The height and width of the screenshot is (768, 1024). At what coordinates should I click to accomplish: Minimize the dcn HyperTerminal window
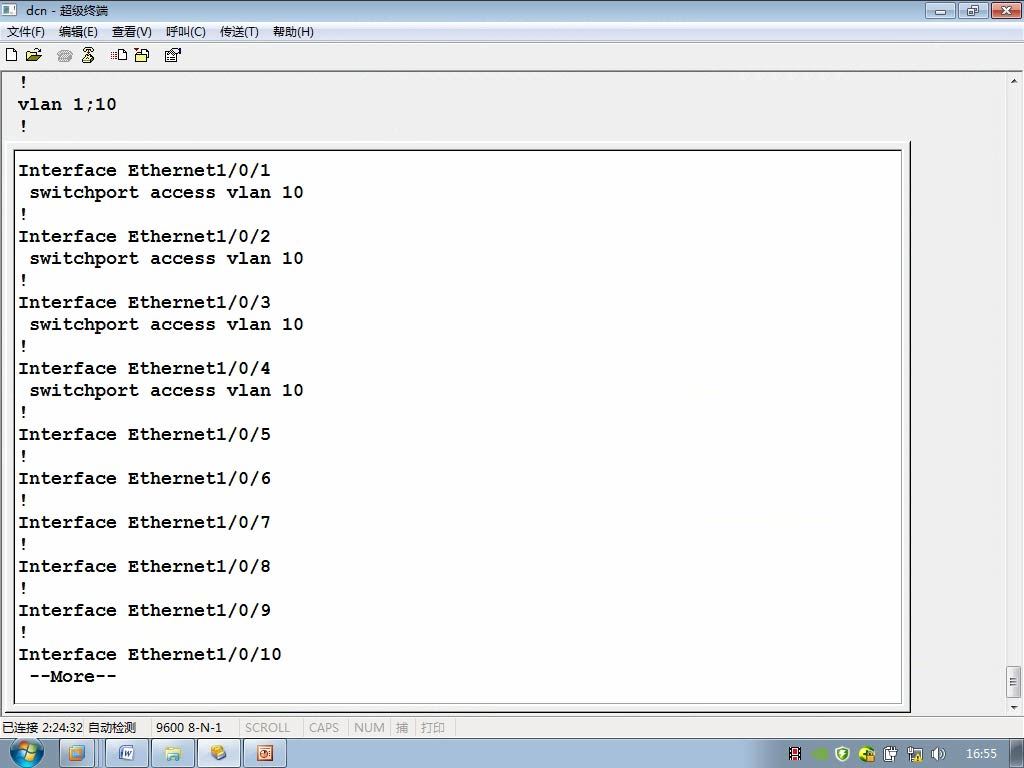point(940,10)
